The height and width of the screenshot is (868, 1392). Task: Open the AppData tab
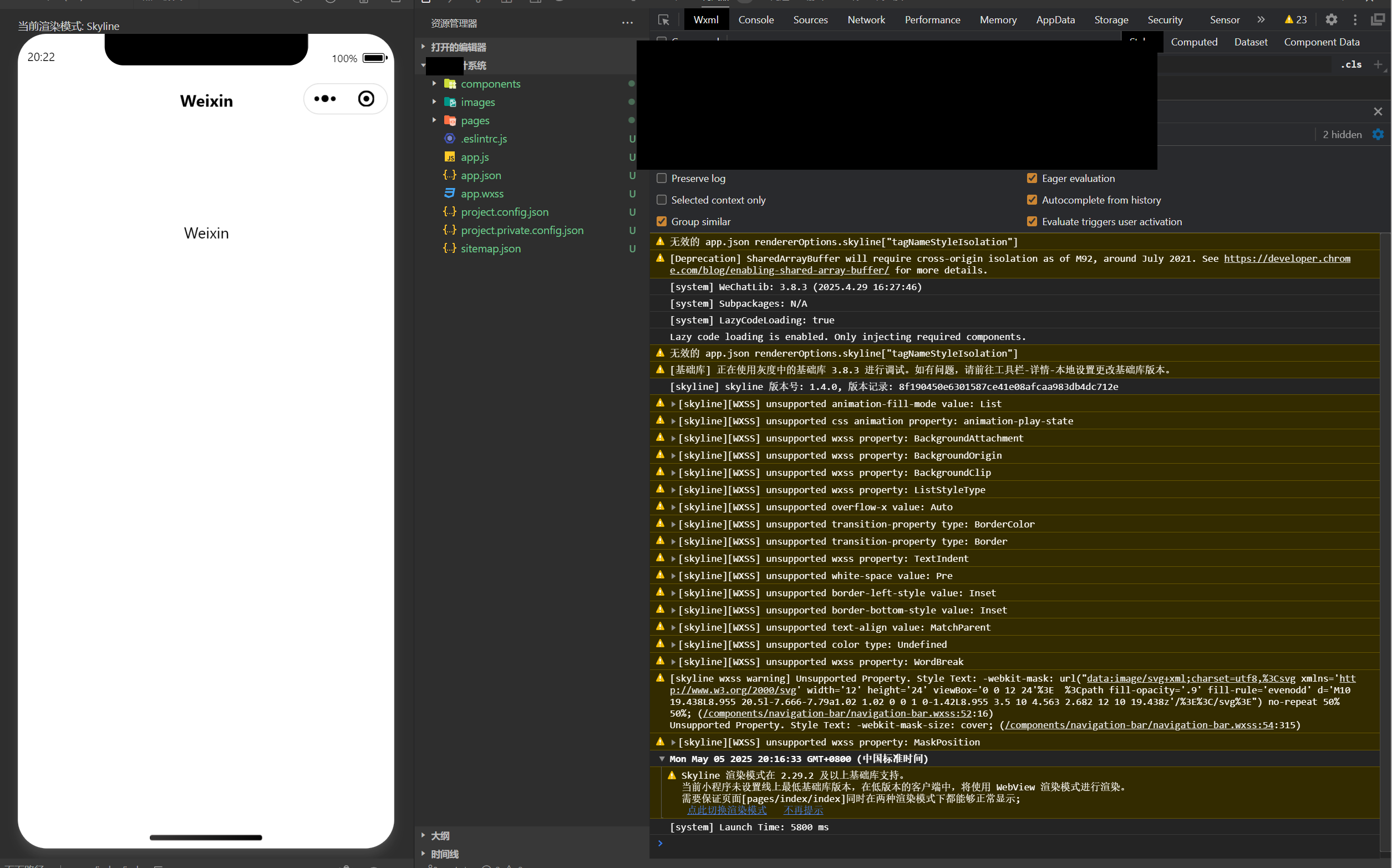pos(1055,19)
